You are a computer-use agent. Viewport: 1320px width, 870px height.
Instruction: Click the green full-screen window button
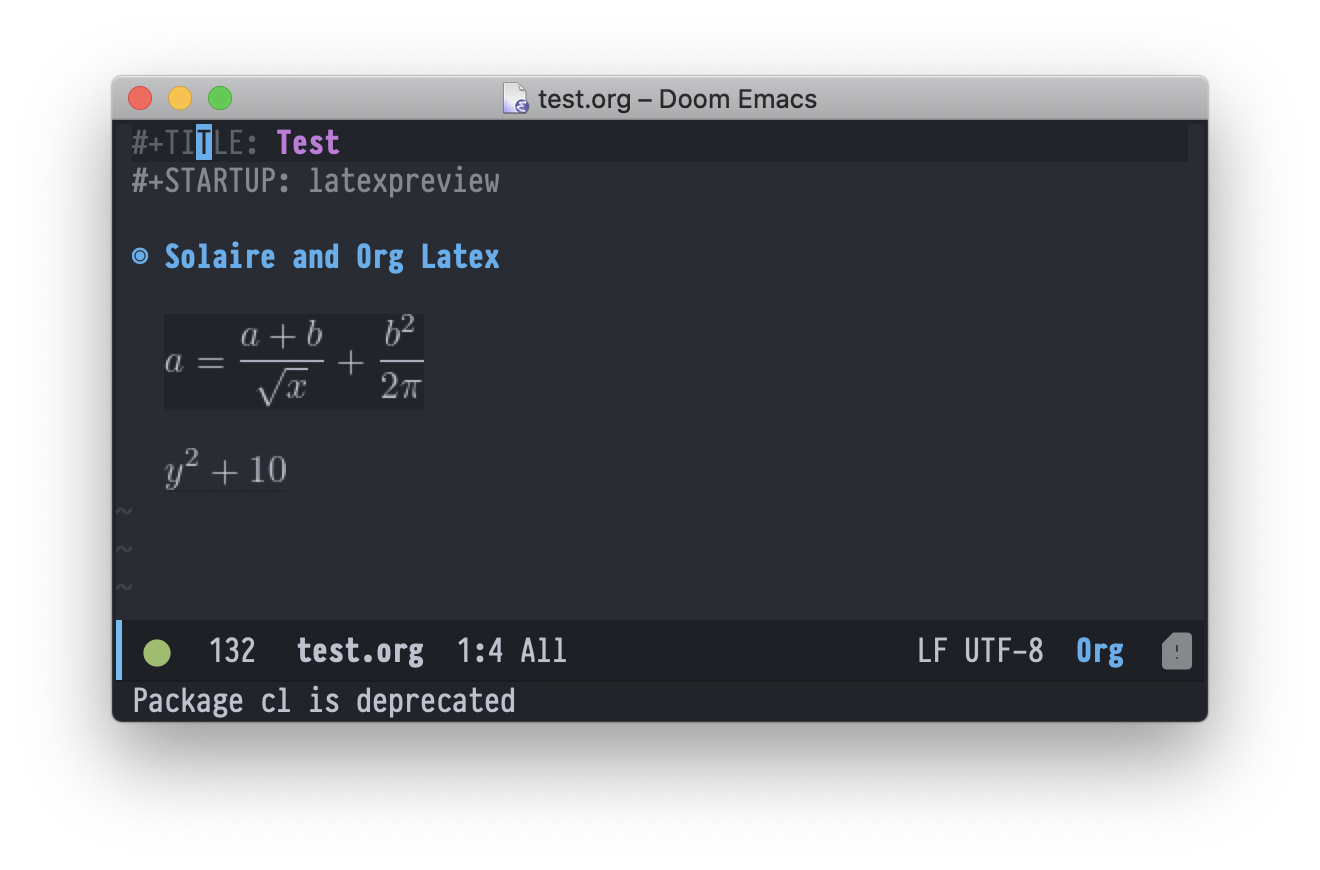coord(219,98)
